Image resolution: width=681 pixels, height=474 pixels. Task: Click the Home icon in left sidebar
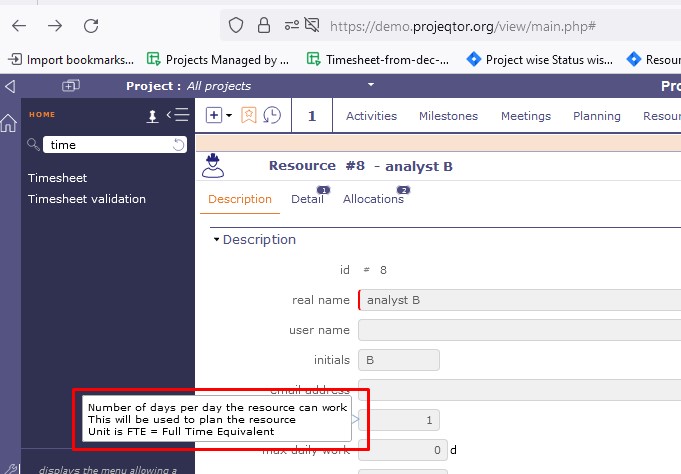(x=9, y=124)
